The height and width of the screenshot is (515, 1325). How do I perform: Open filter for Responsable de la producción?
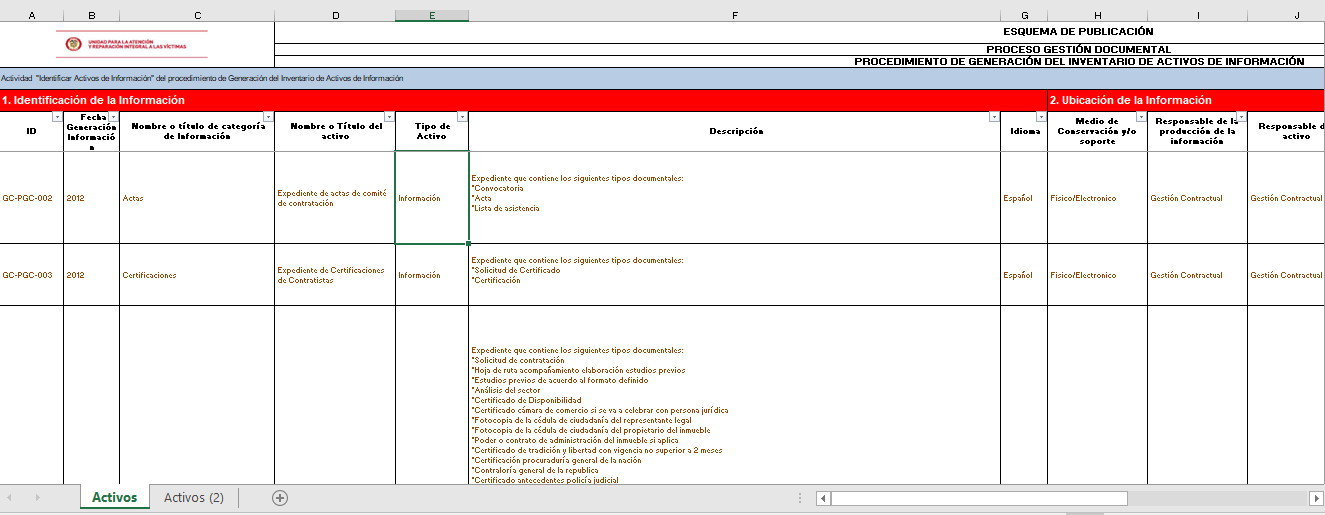click(1240, 117)
